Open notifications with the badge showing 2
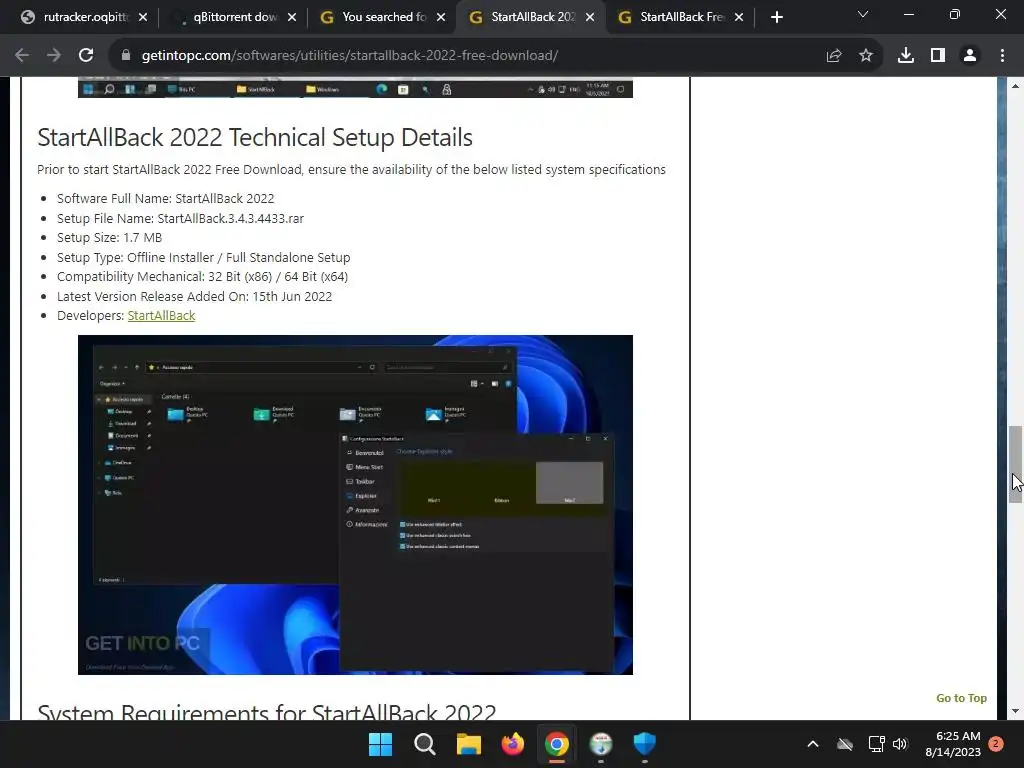Image resolution: width=1024 pixels, height=768 pixels. pyautogui.click(x=996, y=744)
